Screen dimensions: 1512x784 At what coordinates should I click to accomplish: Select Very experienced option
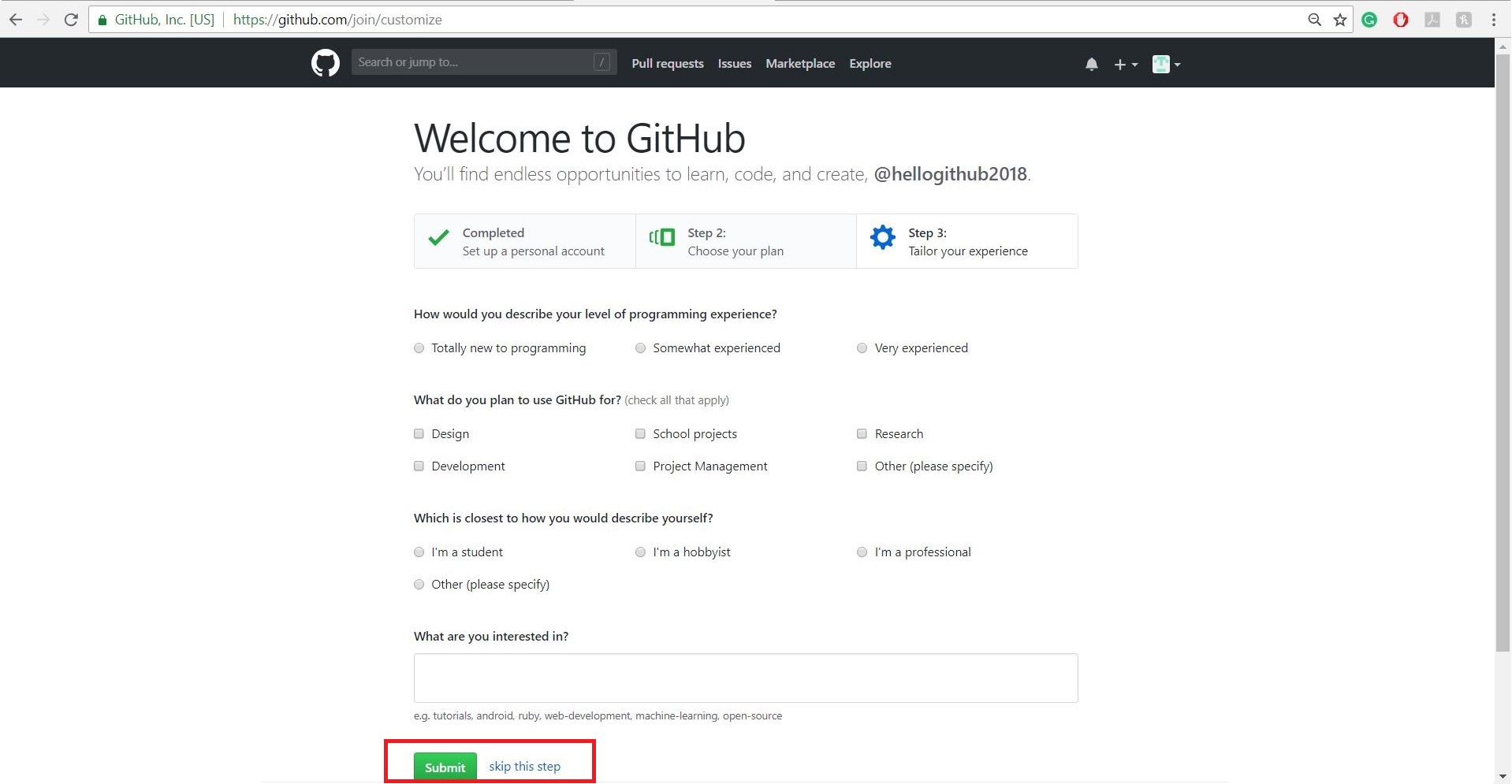(x=862, y=348)
